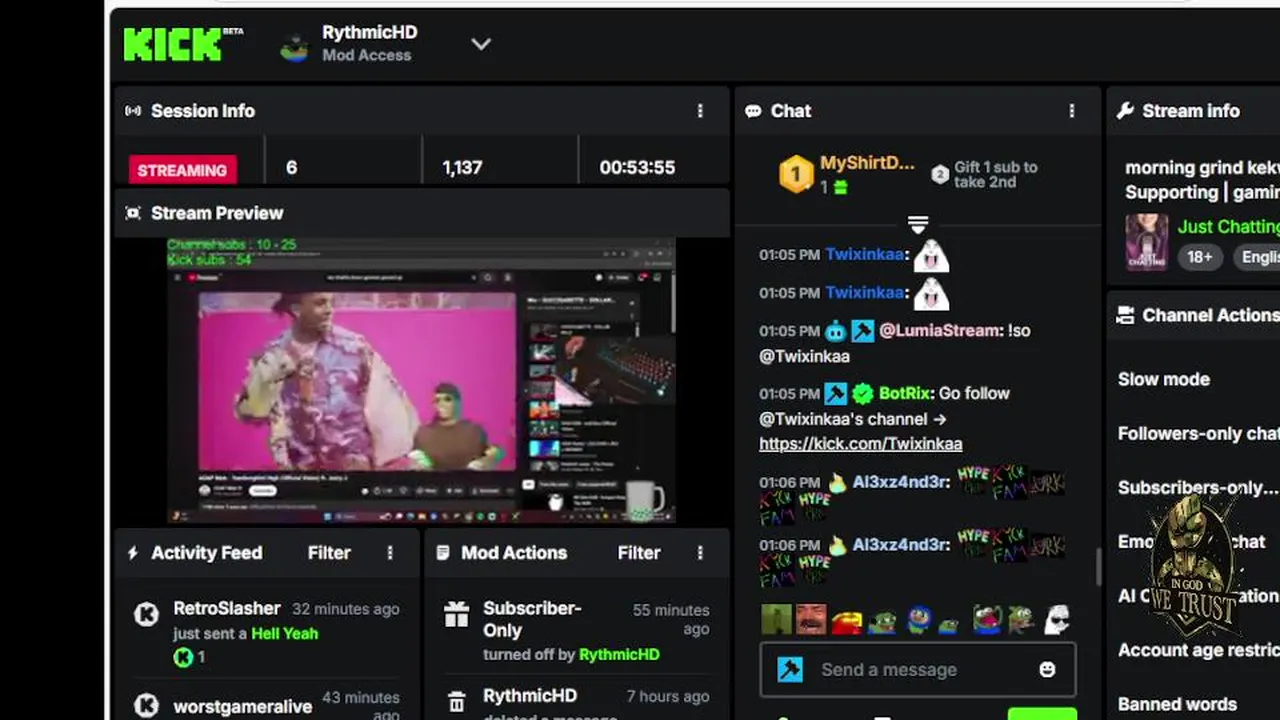Open the kick.com/Twixinkaa link

coord(860,444)
